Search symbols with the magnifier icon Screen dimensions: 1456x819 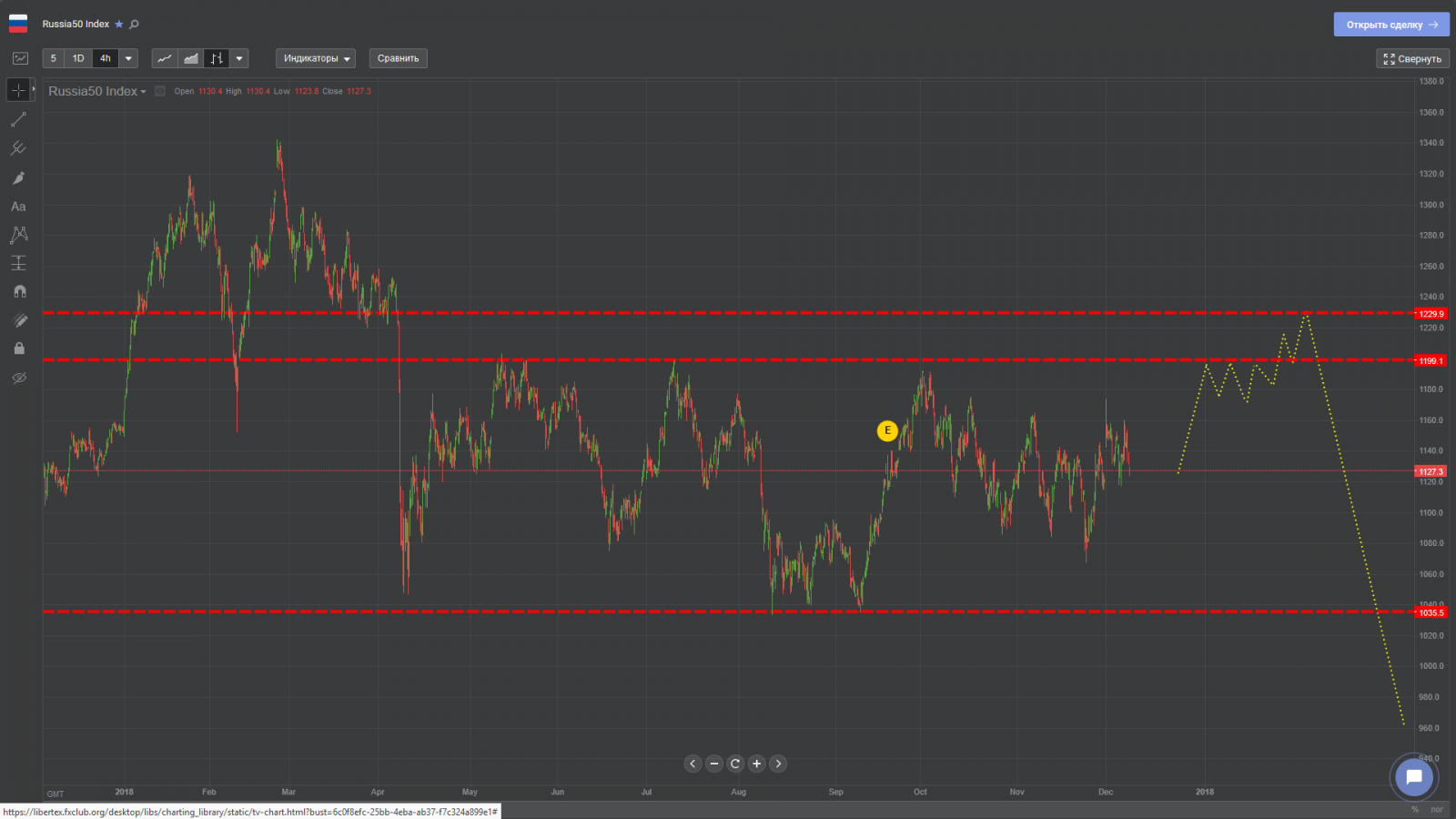[x=135, y=25]
